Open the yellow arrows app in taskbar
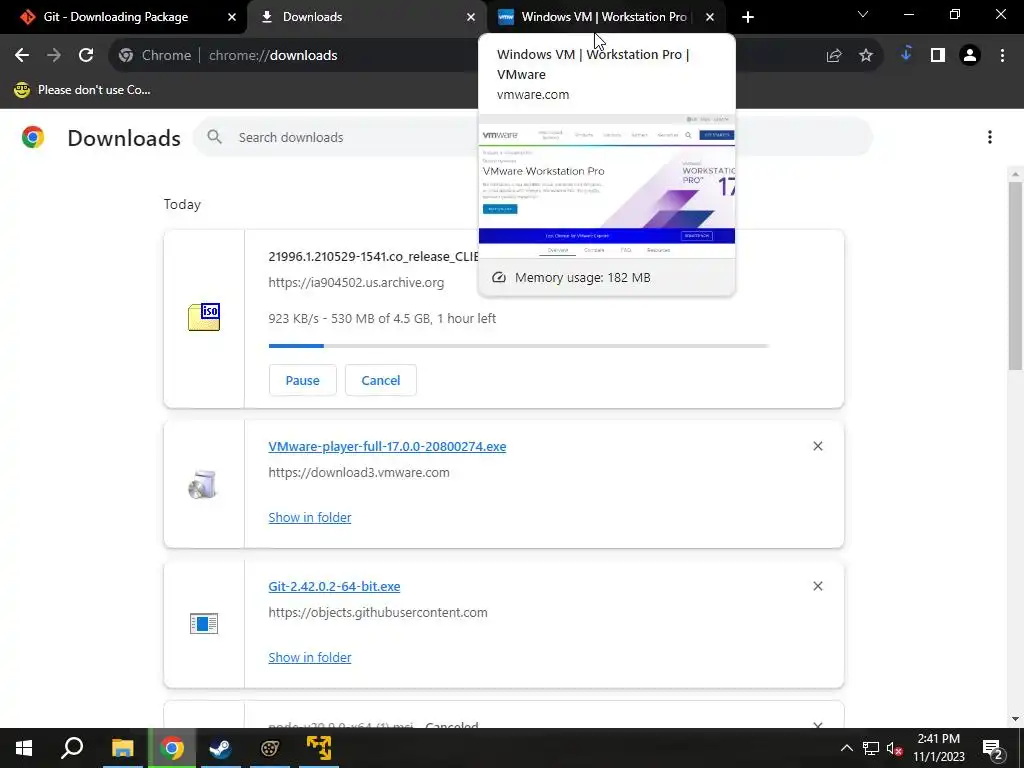 (319, 748)
